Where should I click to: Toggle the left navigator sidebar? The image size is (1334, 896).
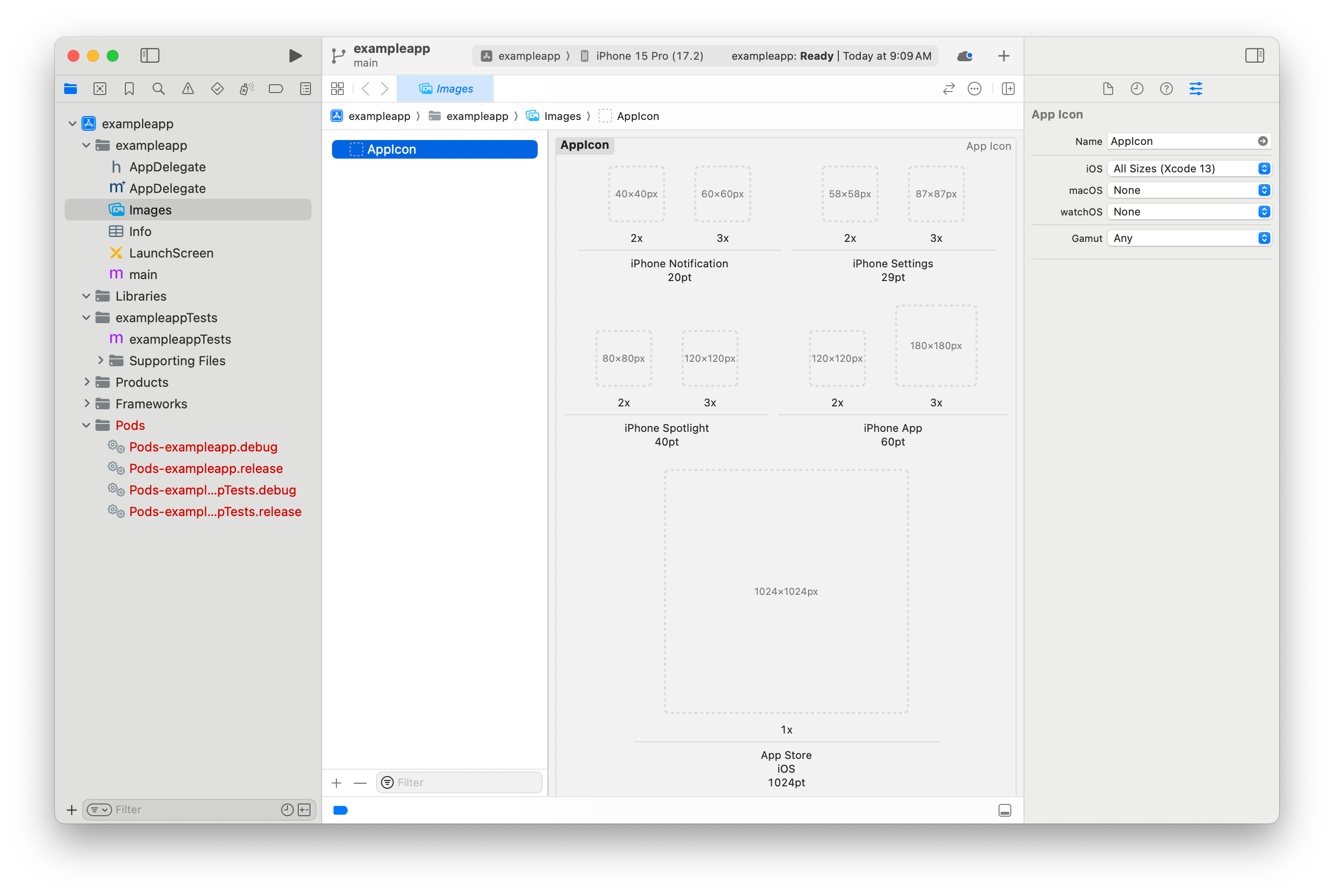click(x=150, y=55)
